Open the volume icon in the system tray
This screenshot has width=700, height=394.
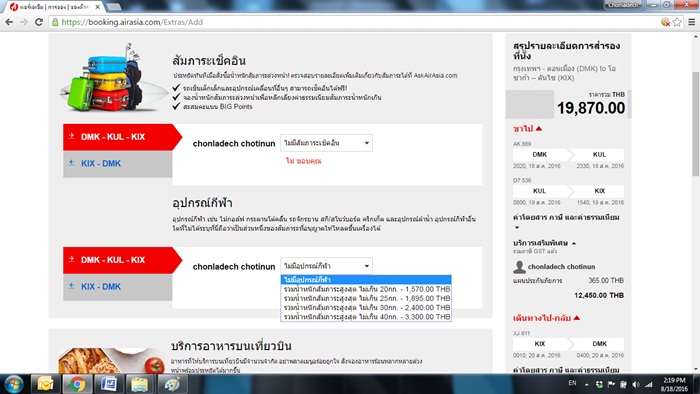(x=636, y=384)
